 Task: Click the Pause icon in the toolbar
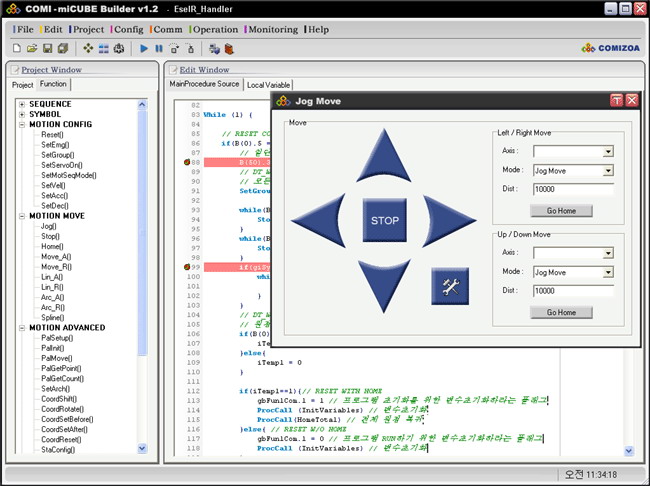point(159,48)
